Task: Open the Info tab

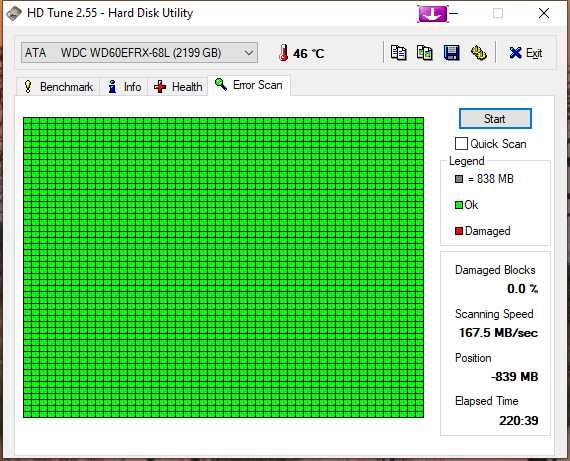Action: coord(125,87)
